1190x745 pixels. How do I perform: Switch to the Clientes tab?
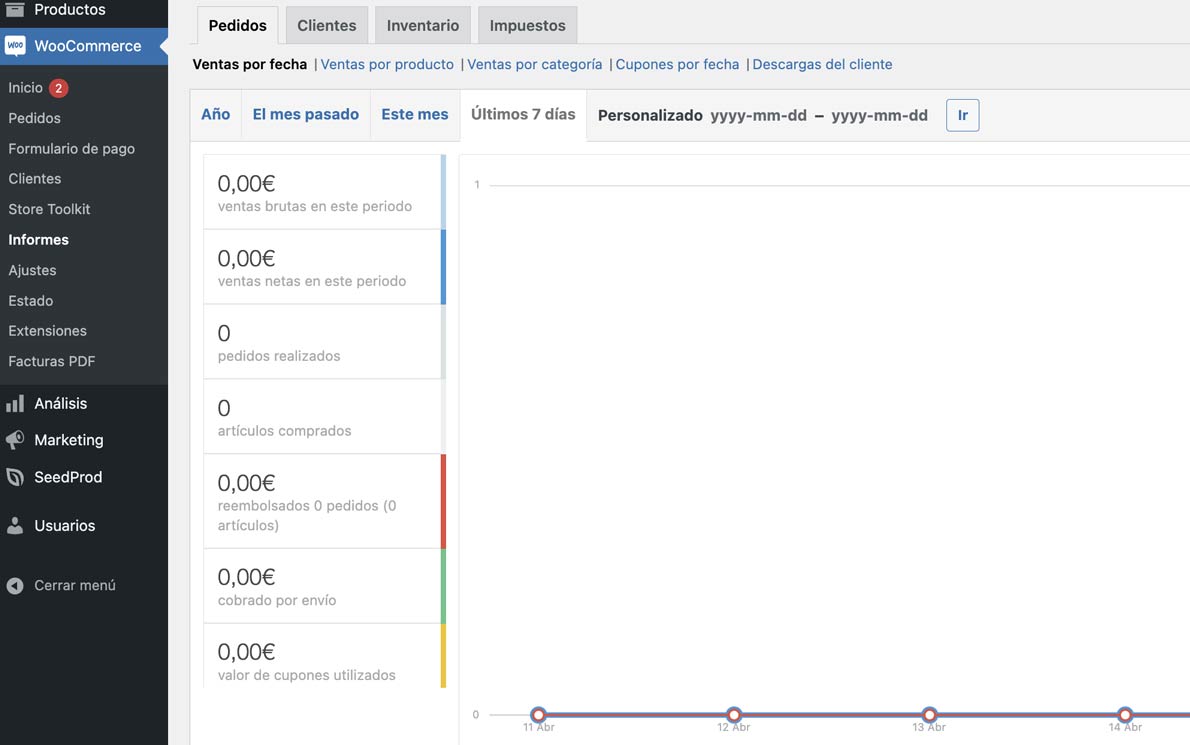tap(326, 26)
